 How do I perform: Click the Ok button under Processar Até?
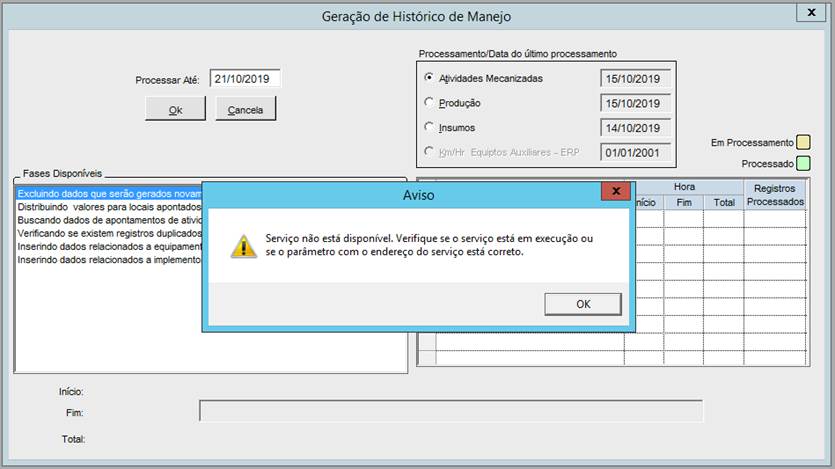[x=175, y=110]
